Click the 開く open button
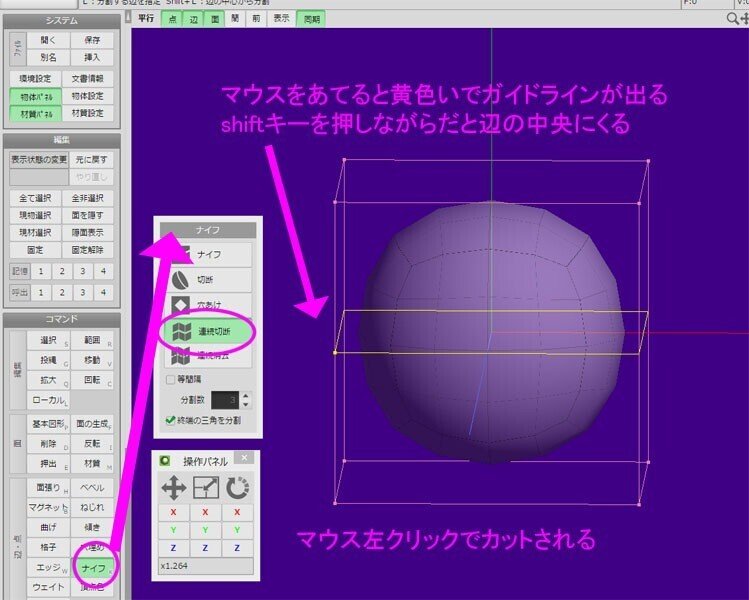749x600 pixels. [48, 40]
